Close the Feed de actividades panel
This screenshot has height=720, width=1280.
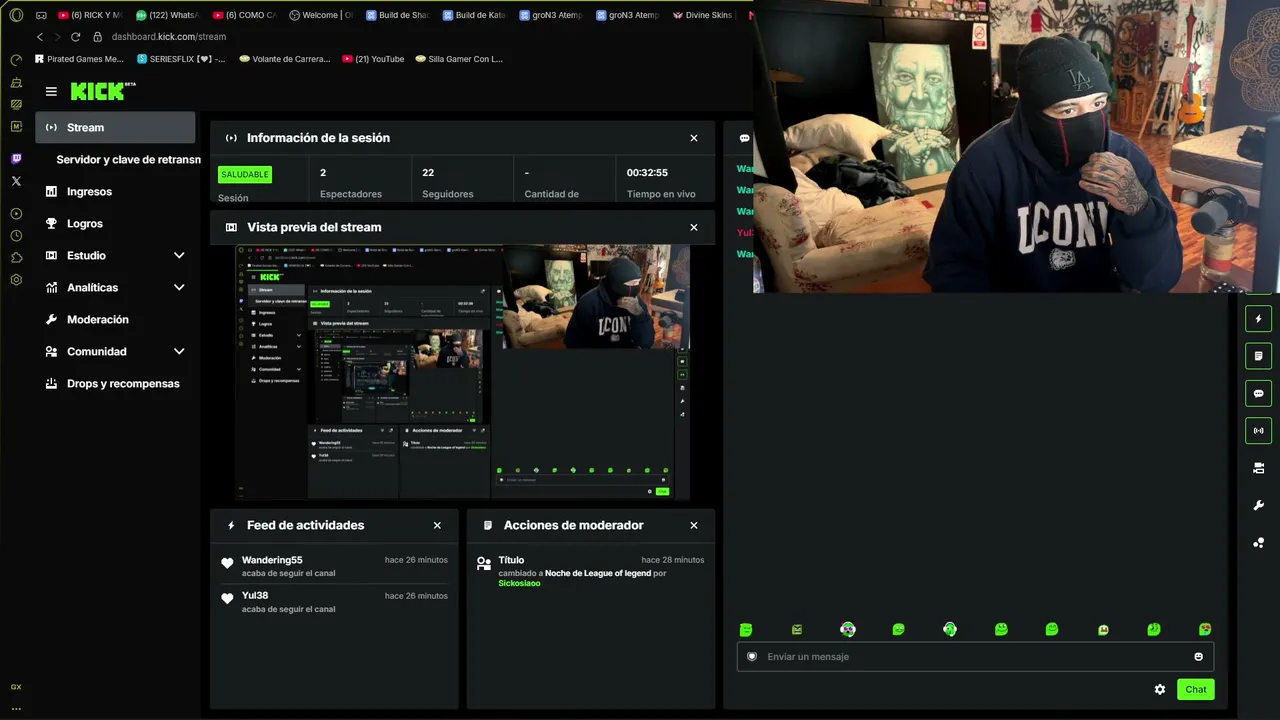437,525
